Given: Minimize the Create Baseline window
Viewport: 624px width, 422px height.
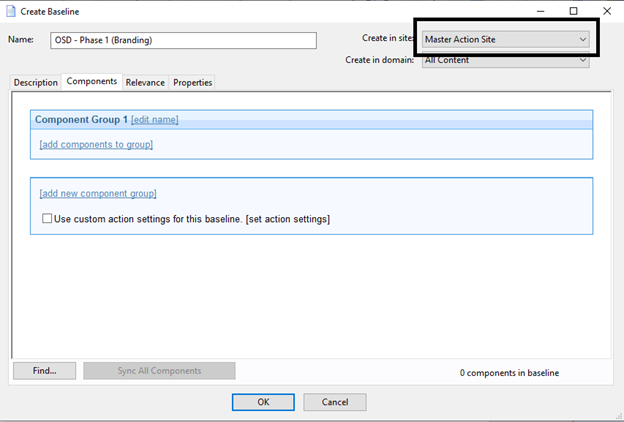Looking at the screenshot, I should coord(540,11).
